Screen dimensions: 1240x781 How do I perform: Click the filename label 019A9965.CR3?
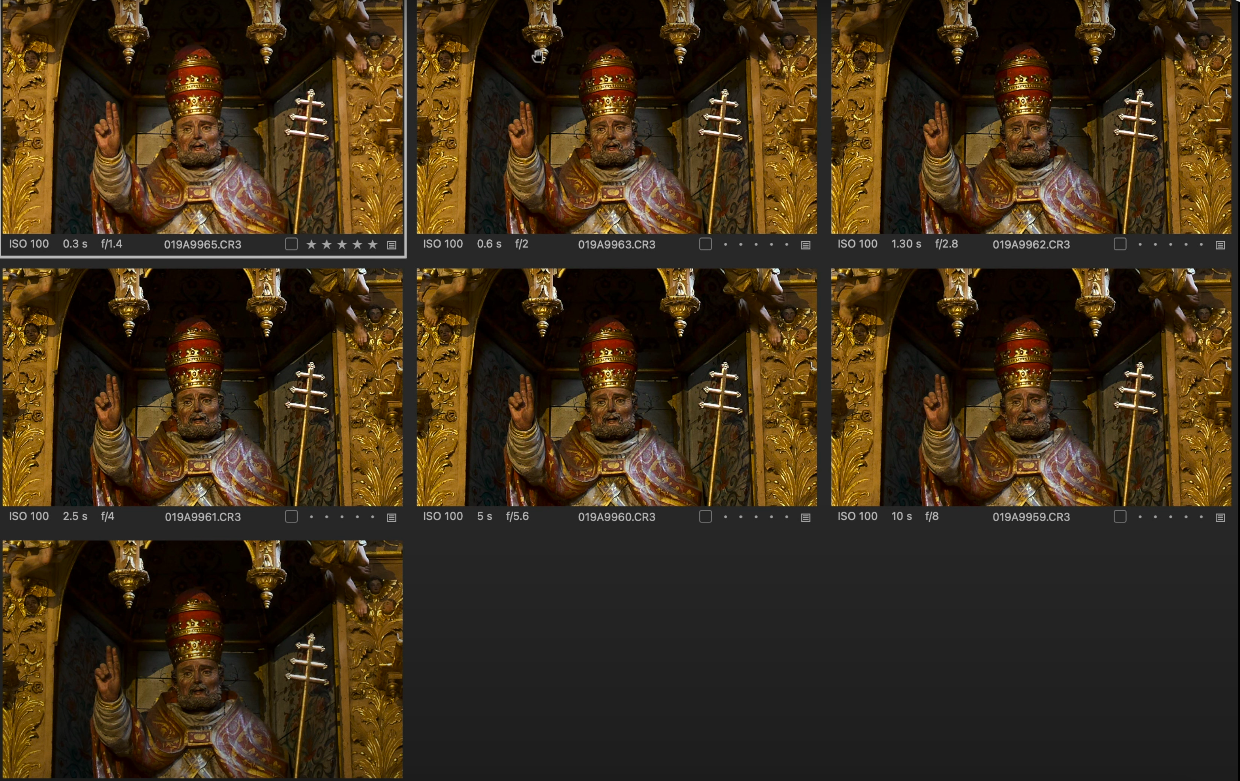click(203, 244)
